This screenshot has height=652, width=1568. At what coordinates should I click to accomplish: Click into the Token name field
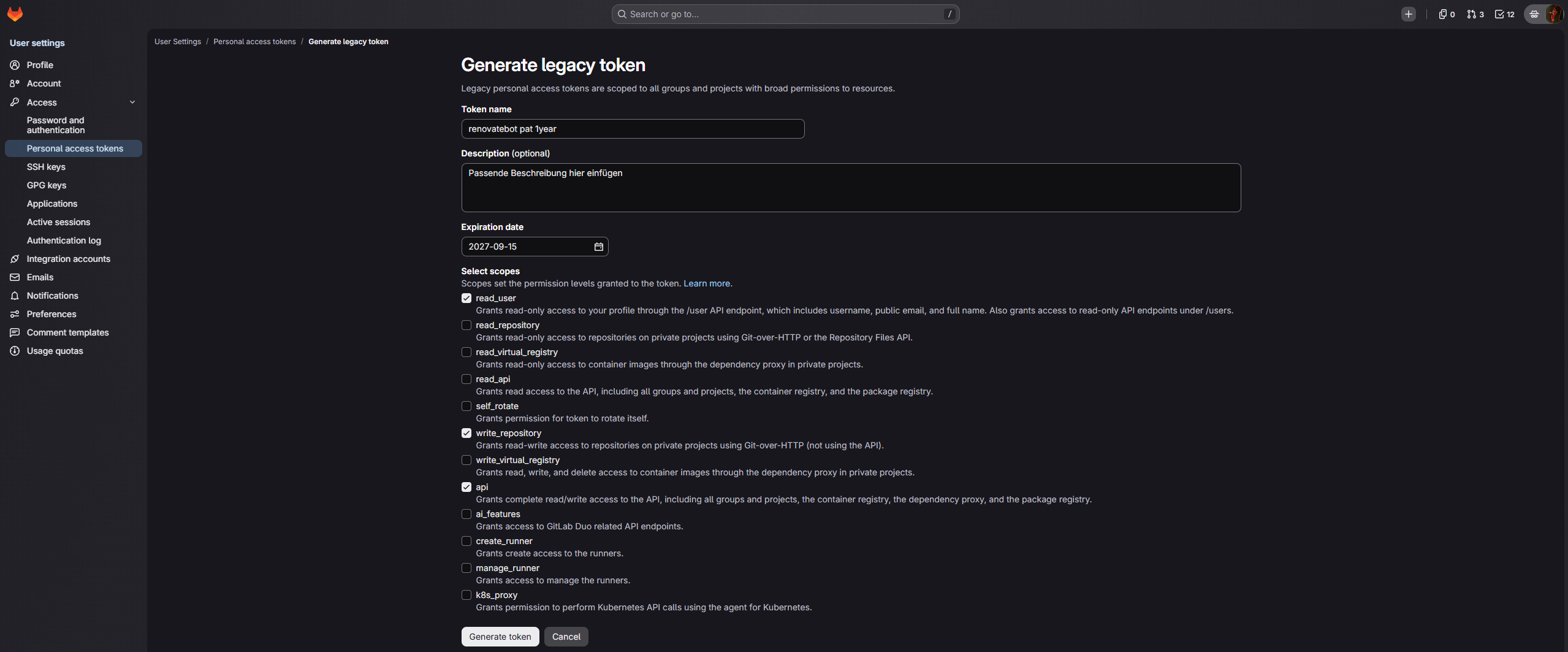point(633,129)
